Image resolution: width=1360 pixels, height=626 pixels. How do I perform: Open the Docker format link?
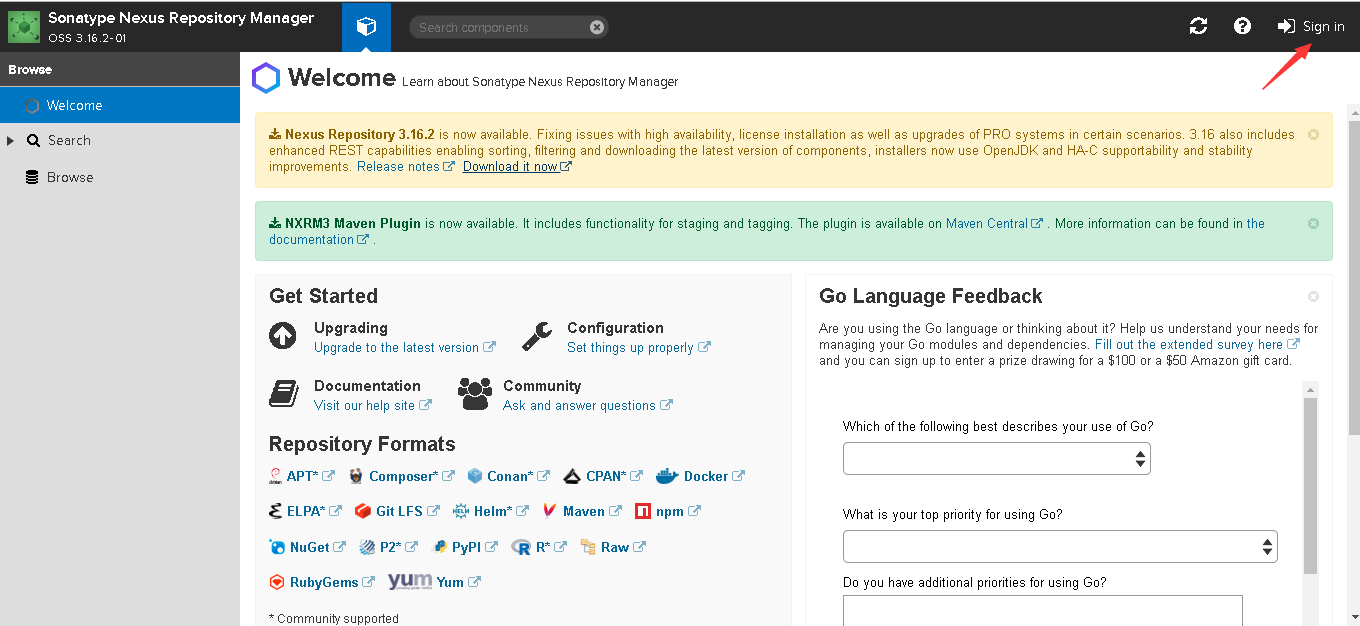[714, 477]
